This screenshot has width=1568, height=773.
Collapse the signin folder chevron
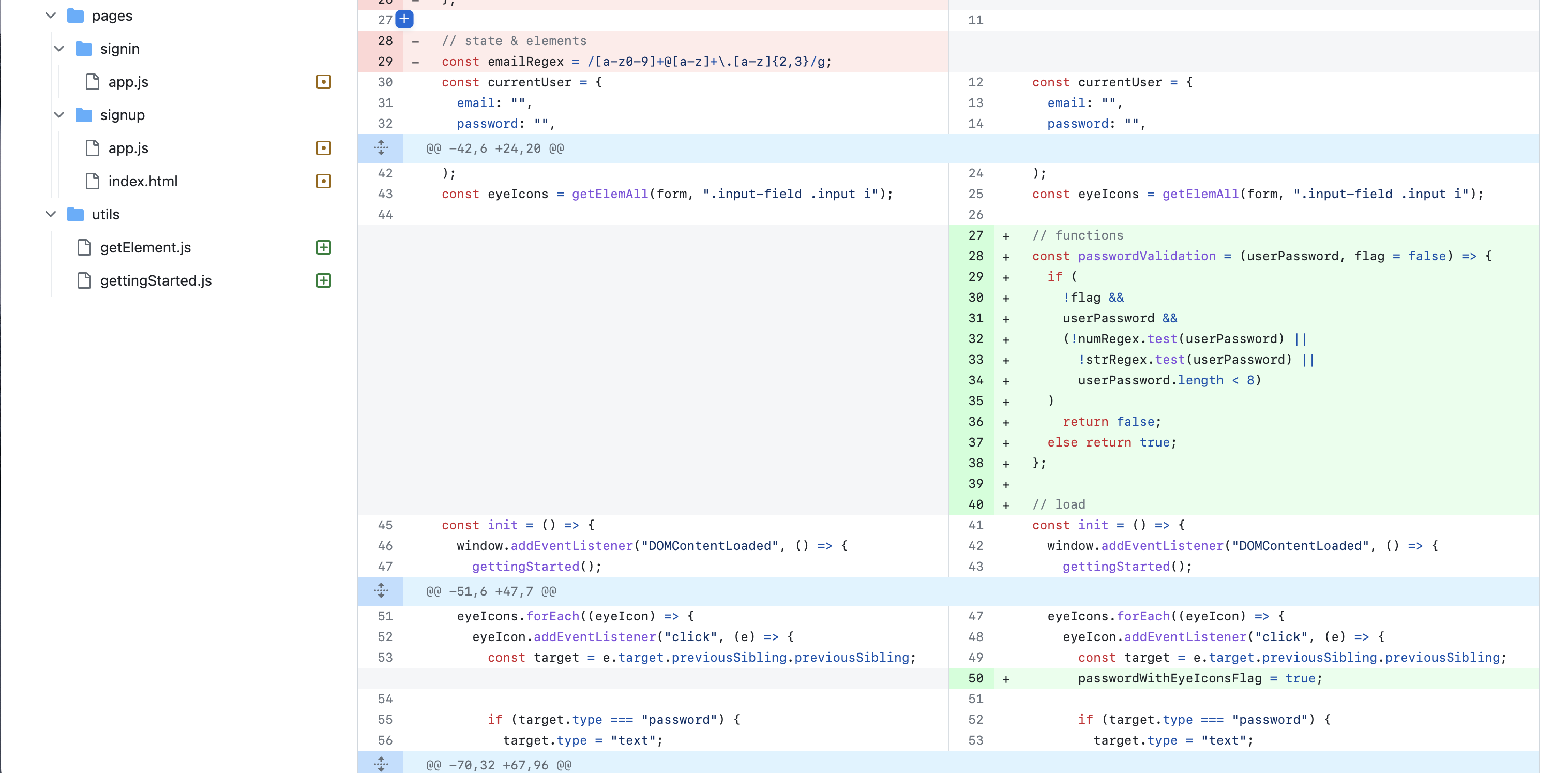59,49
